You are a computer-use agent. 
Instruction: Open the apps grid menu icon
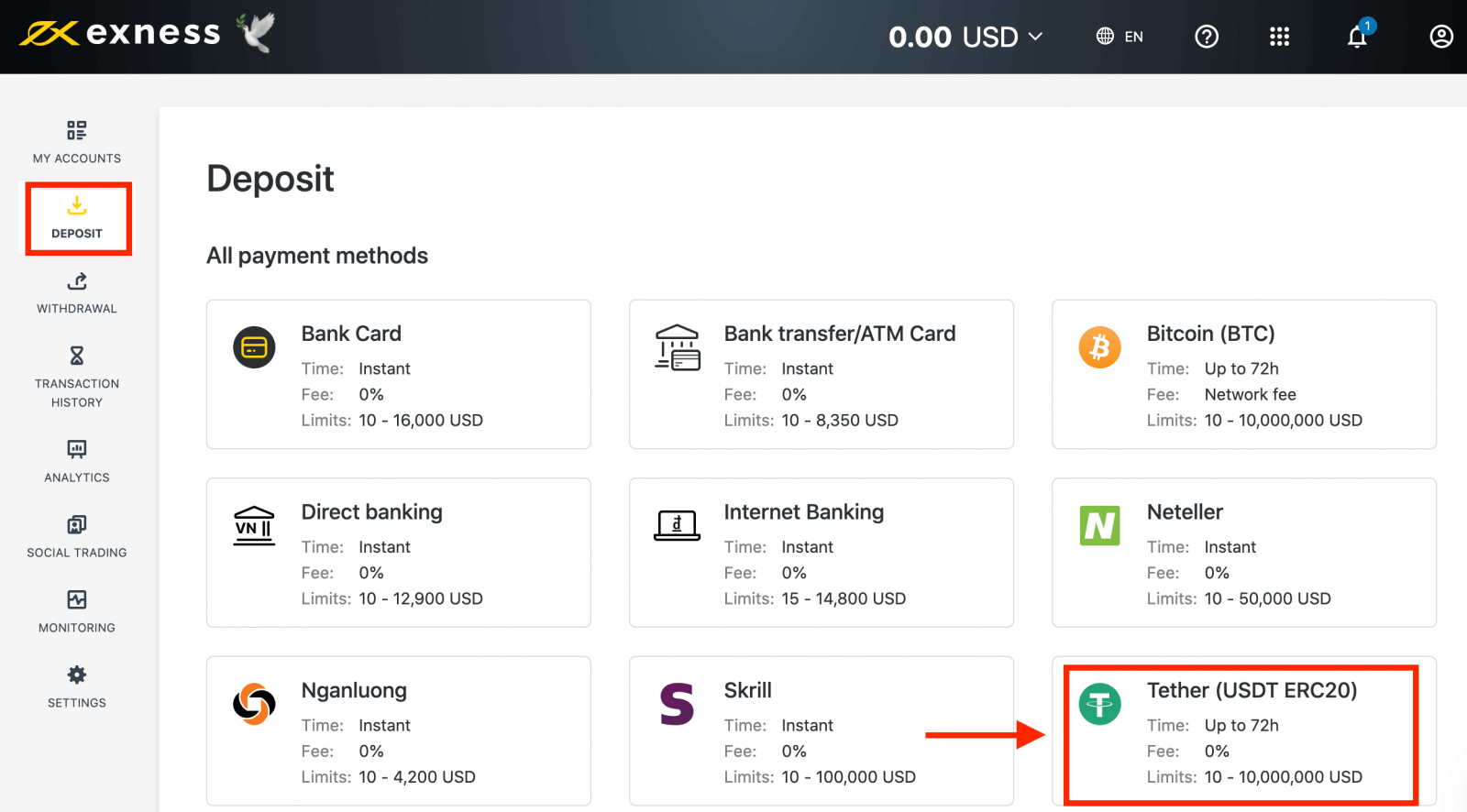(x=1279, y=37)
